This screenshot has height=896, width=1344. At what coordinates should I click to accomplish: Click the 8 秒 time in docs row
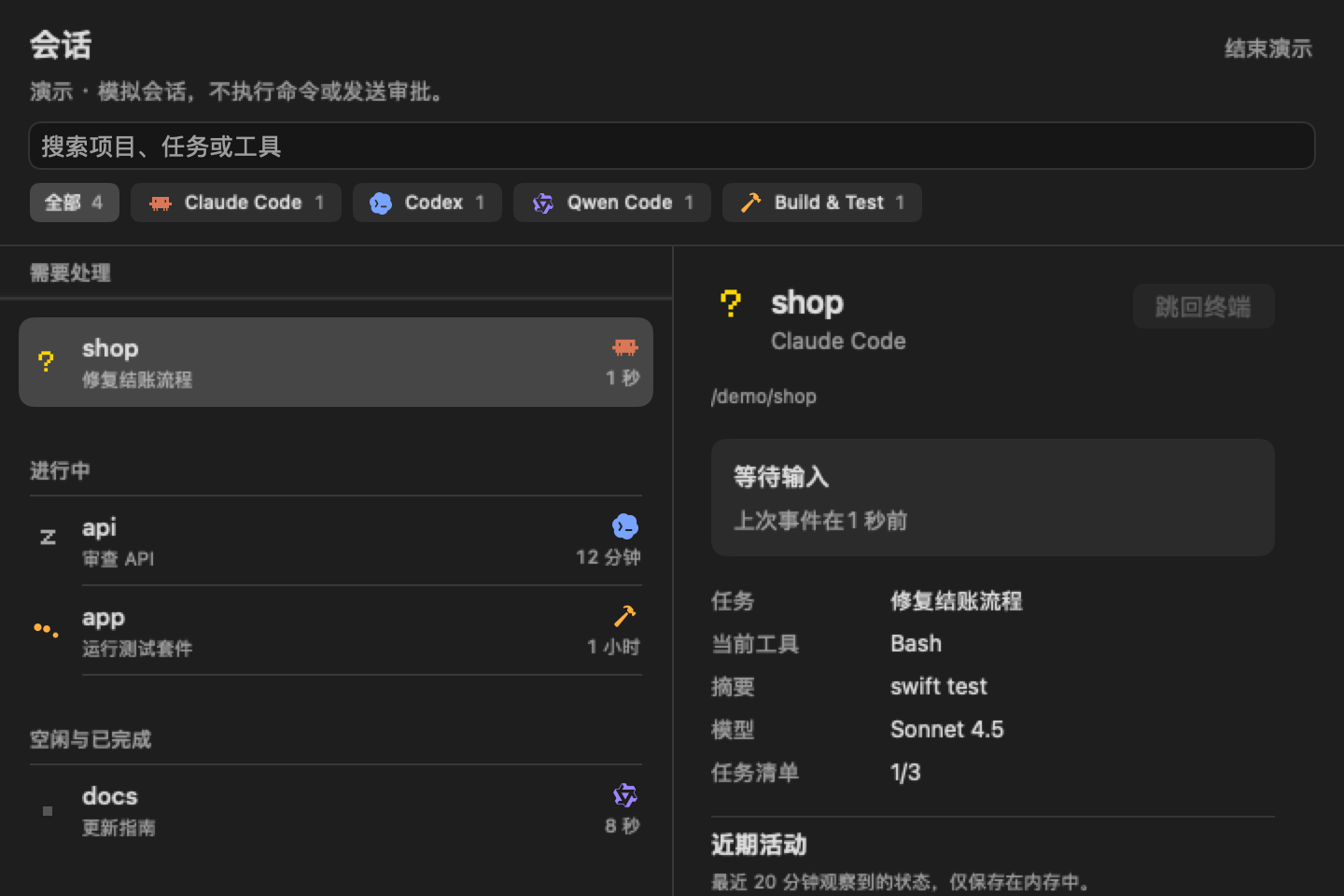623,826
